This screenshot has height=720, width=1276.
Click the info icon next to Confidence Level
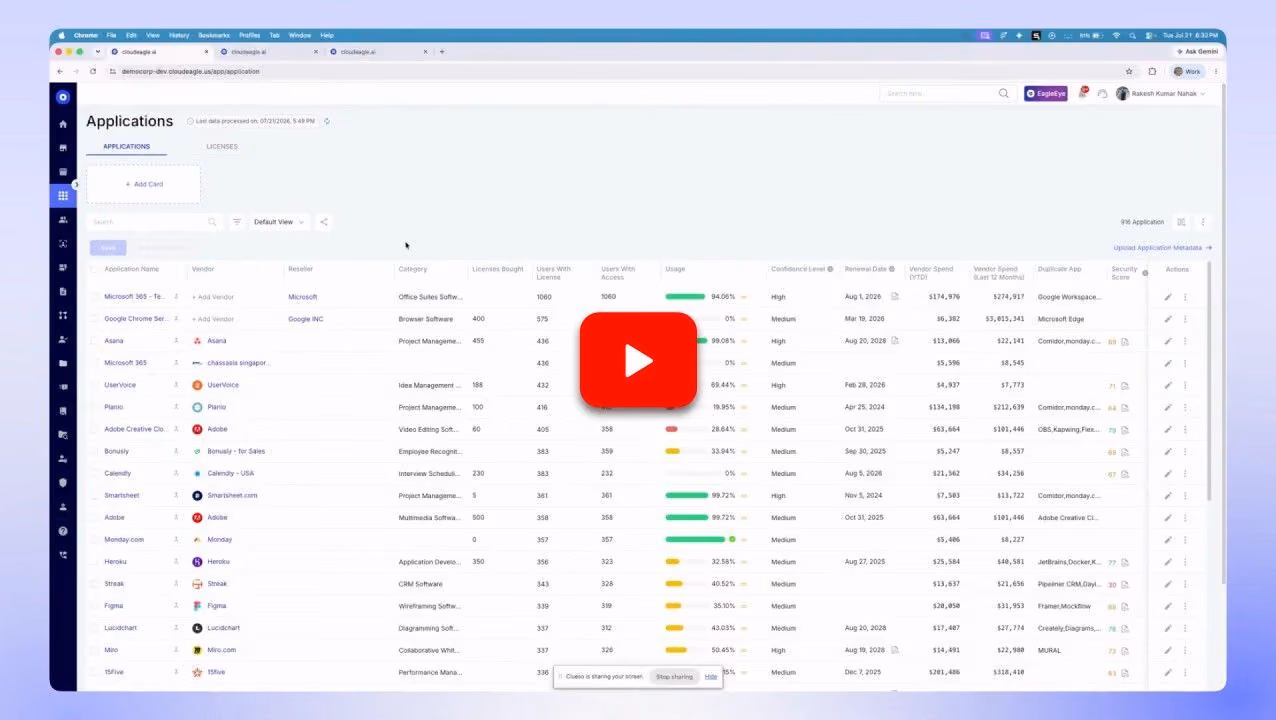(830, 269)
